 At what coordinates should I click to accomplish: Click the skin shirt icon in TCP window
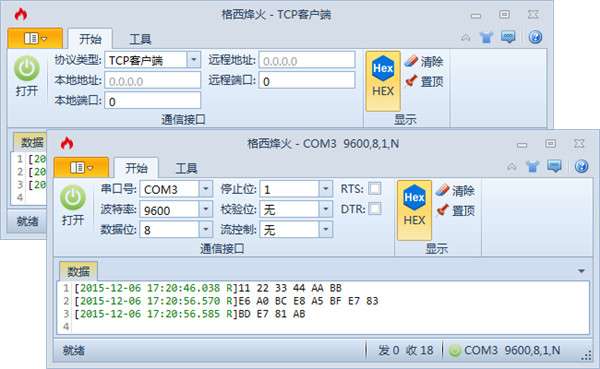[x=486, y=38]
